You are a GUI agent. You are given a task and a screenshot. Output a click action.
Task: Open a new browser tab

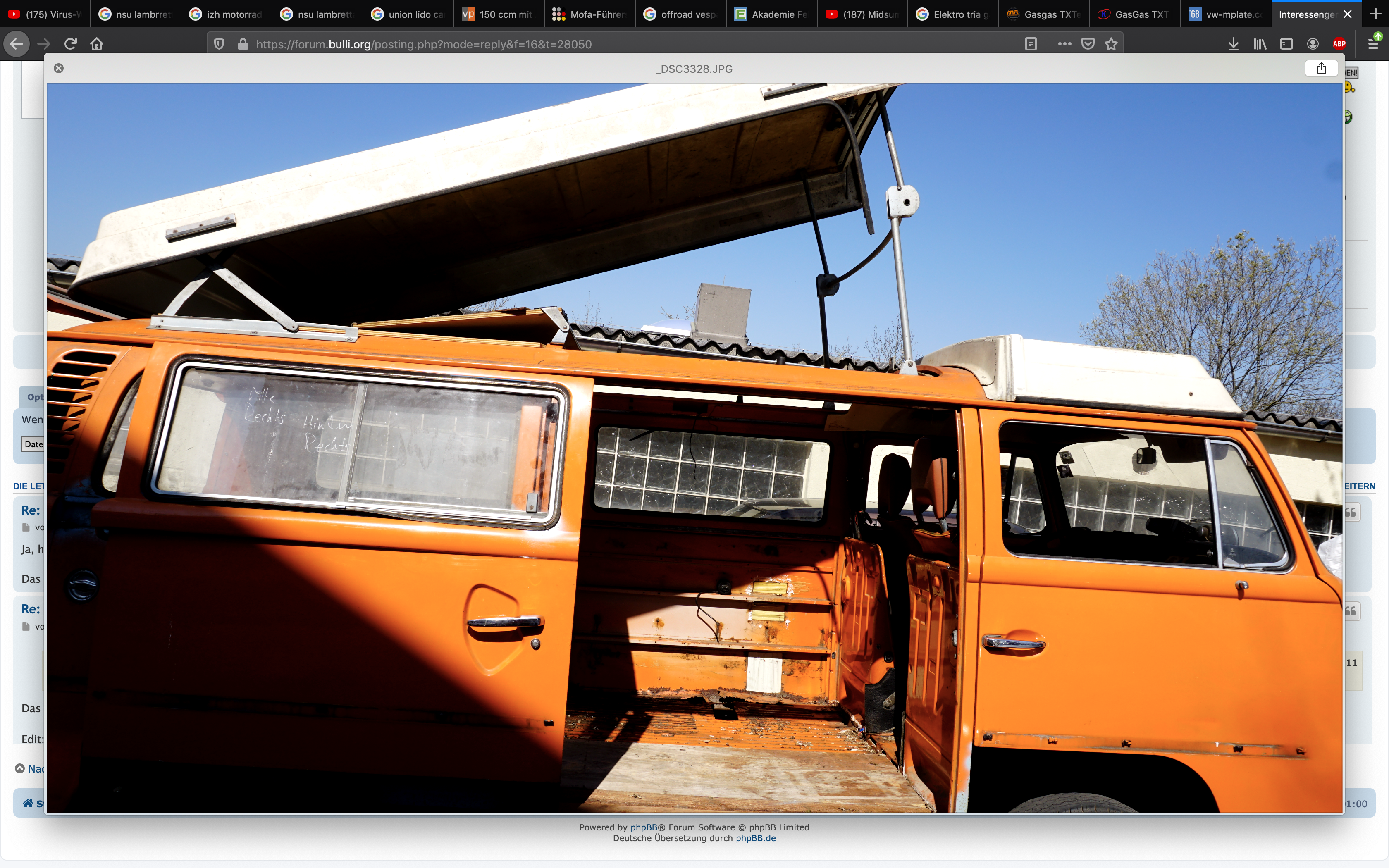click(1375, 14)
